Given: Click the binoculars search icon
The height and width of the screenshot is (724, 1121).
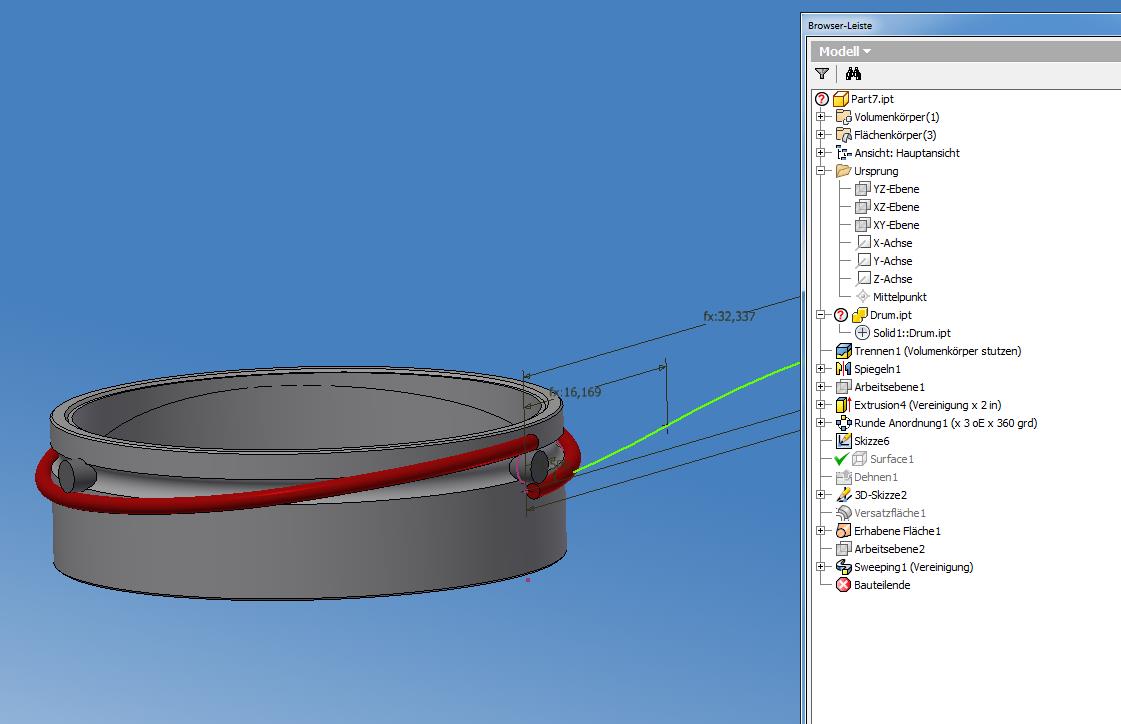Looking at the screenshot, I should click(x=854, y=73).
